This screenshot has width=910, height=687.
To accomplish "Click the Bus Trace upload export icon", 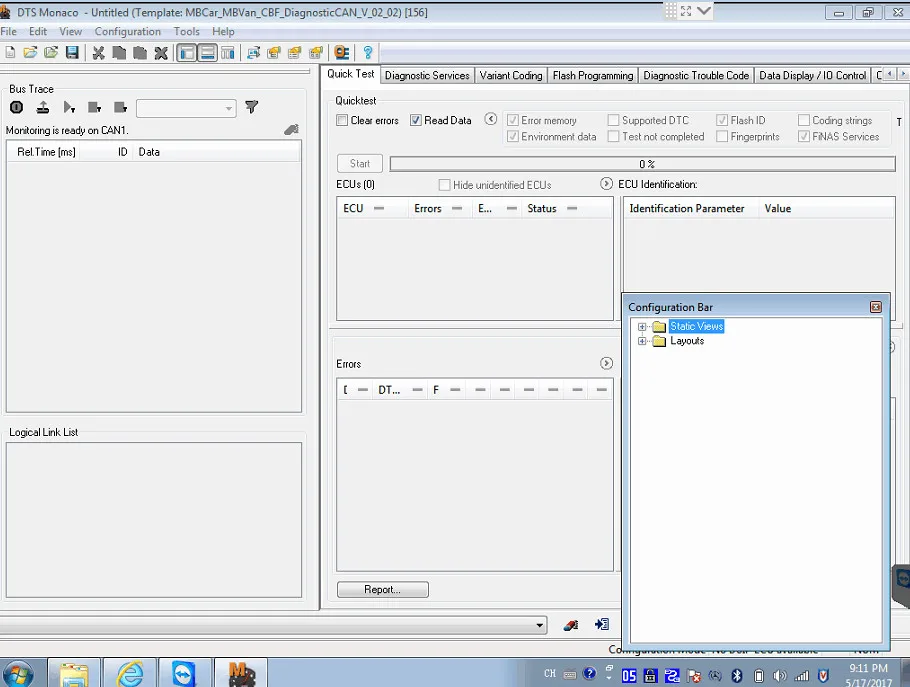I will [42, 107].
